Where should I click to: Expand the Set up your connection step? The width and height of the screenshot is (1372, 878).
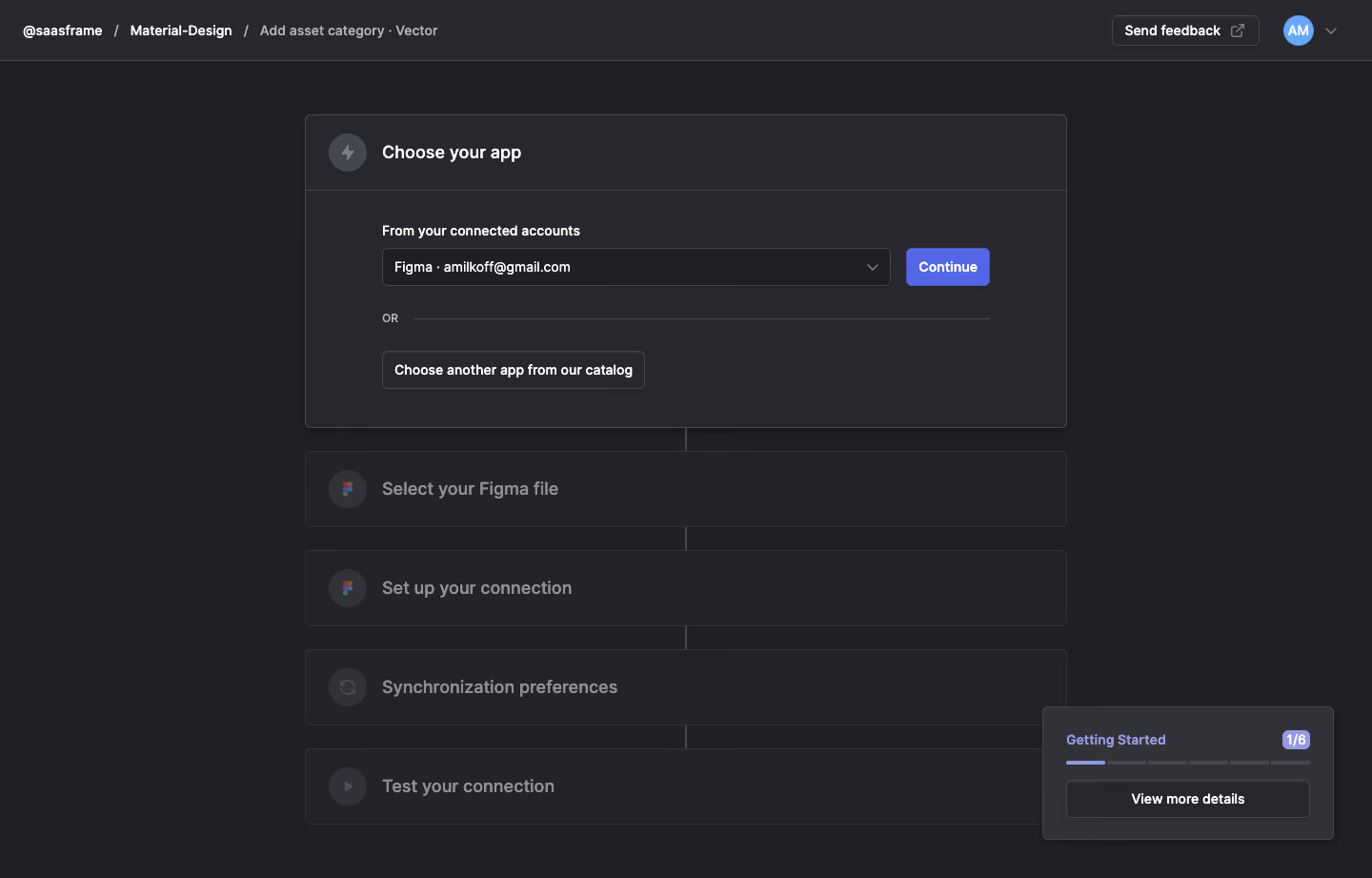pyautogui.click(x=686, y=588)
